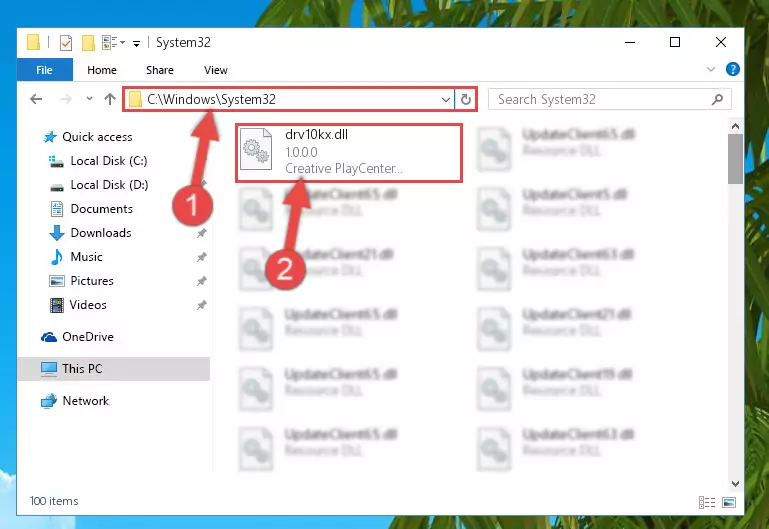The width and height of the screenshot is (769, 529).
Task: Open Local Disk (C:) in sidebar
Action: point(109,161)
